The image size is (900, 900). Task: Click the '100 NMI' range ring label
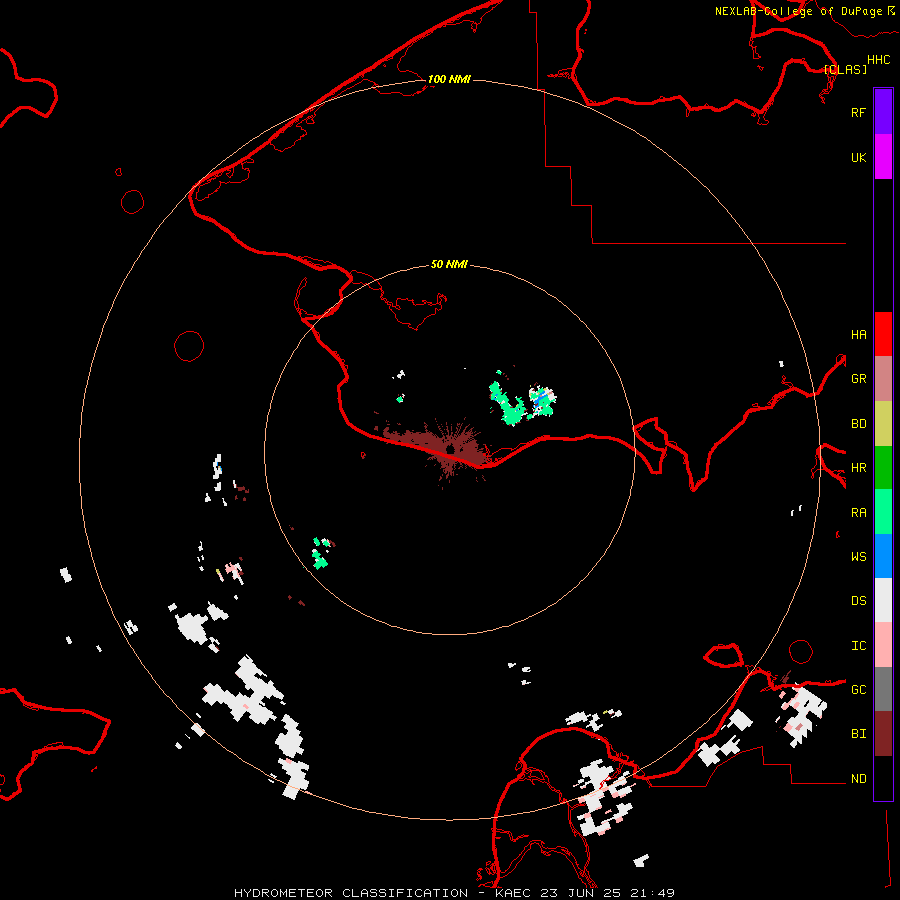click(x=449, y=79)
